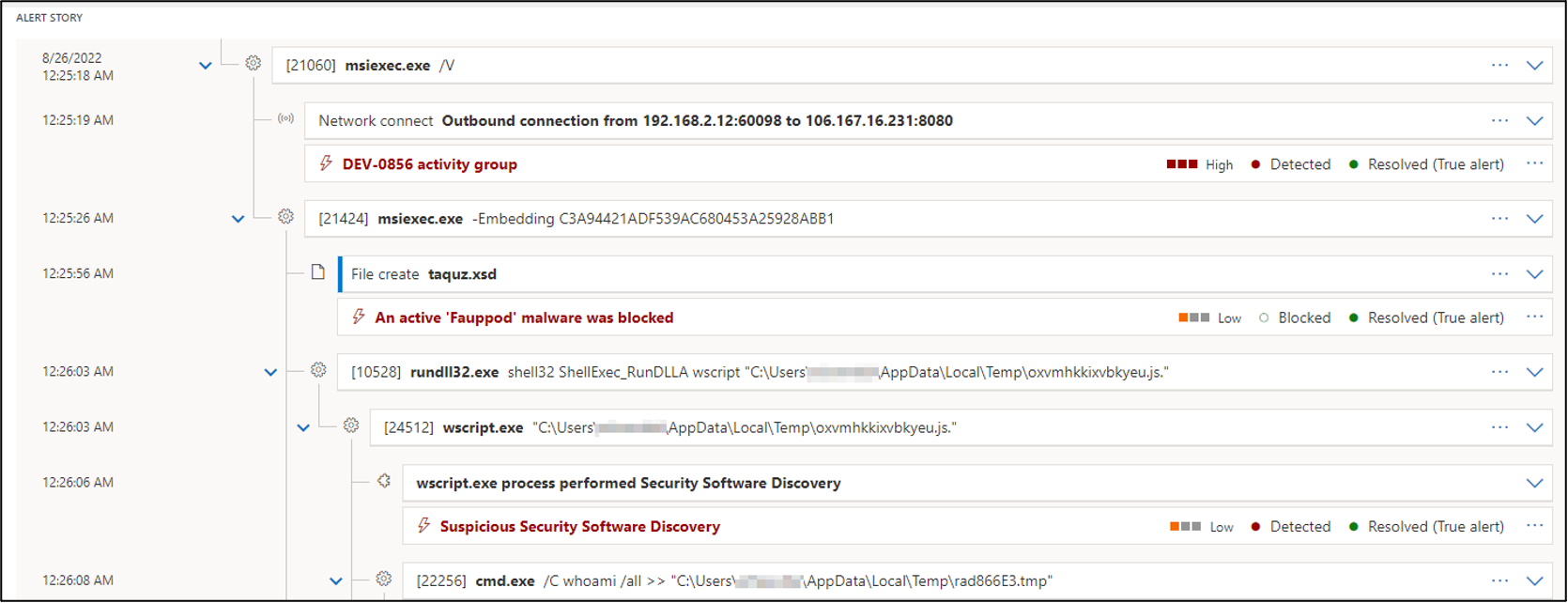Click the network connect signal icon
1568x603 pixels.
(x=285, y=119)
